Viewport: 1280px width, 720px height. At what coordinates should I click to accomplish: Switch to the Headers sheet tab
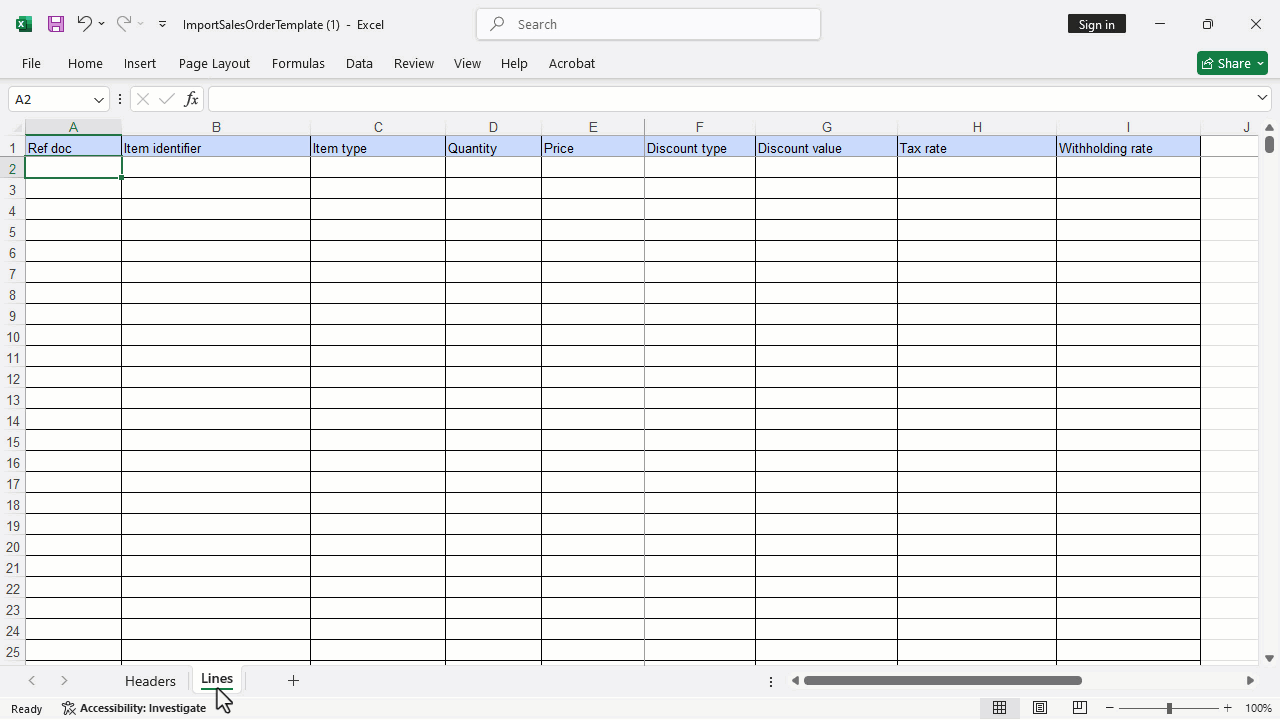(150, 681)
